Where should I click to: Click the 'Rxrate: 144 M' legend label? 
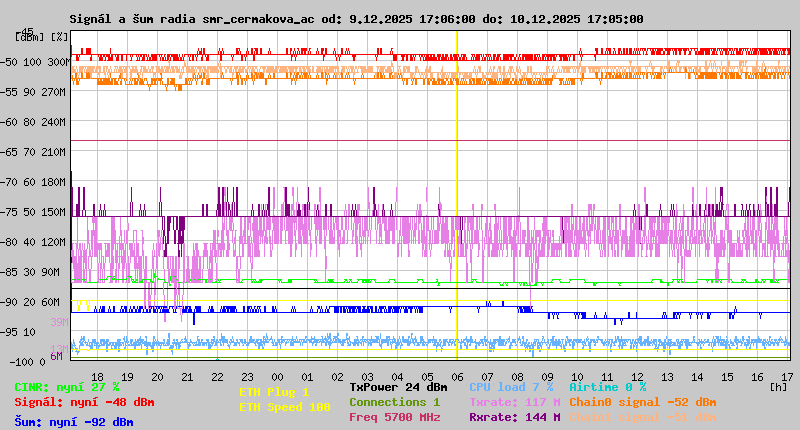point(515,417)
